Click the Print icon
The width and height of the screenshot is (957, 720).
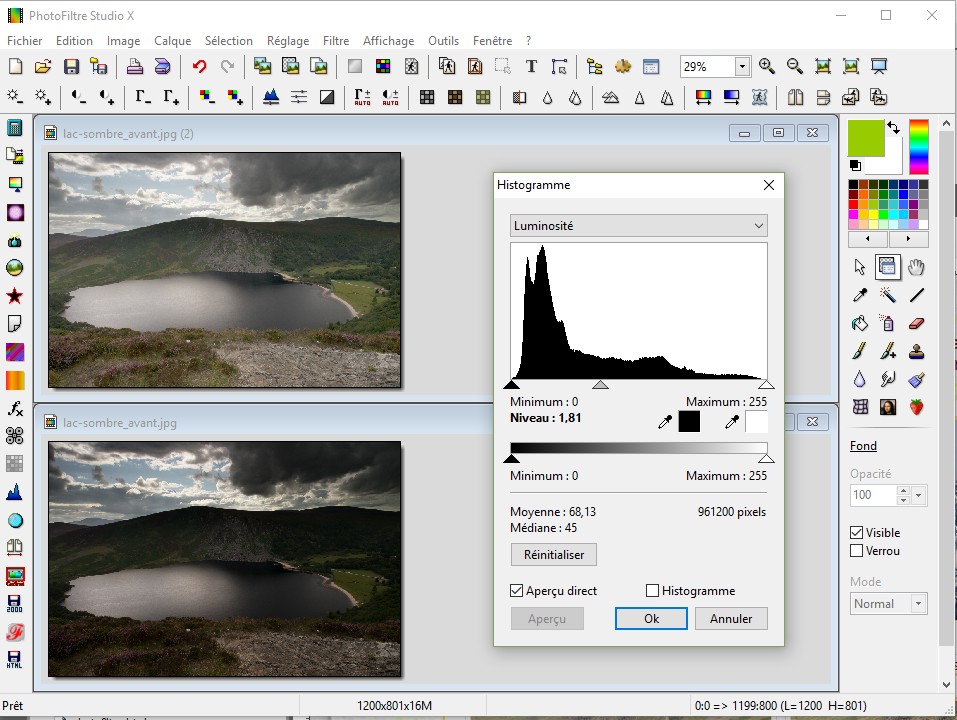(x=134, y=67)
